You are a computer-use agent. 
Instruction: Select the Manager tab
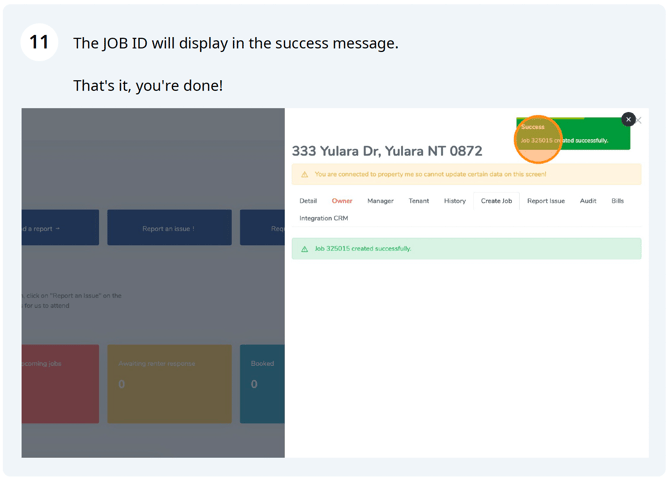point(380,201)
